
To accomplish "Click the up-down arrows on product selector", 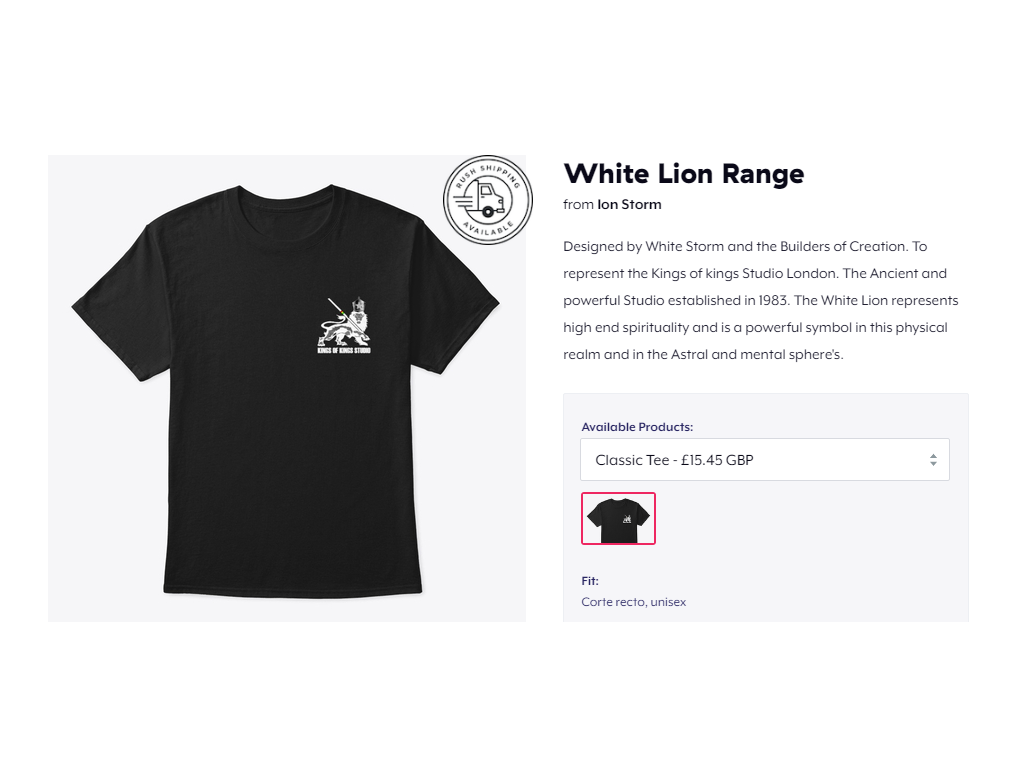I will 933,460.
